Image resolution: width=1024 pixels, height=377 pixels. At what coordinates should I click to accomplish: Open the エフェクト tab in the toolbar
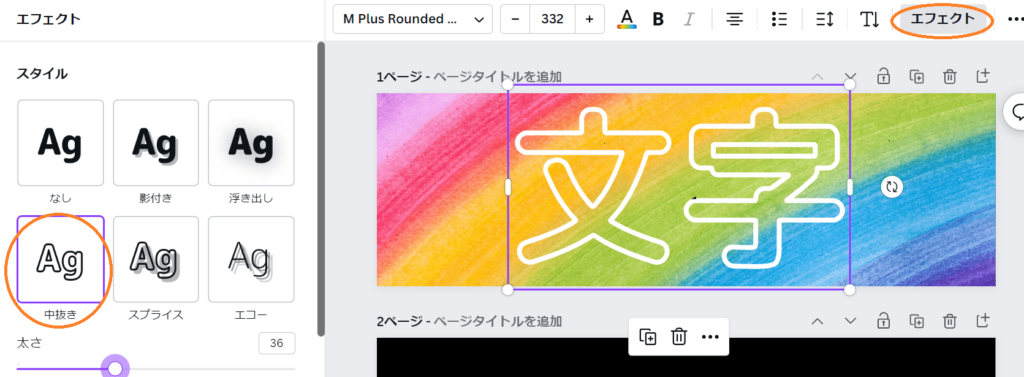click(x=942, y=19)
